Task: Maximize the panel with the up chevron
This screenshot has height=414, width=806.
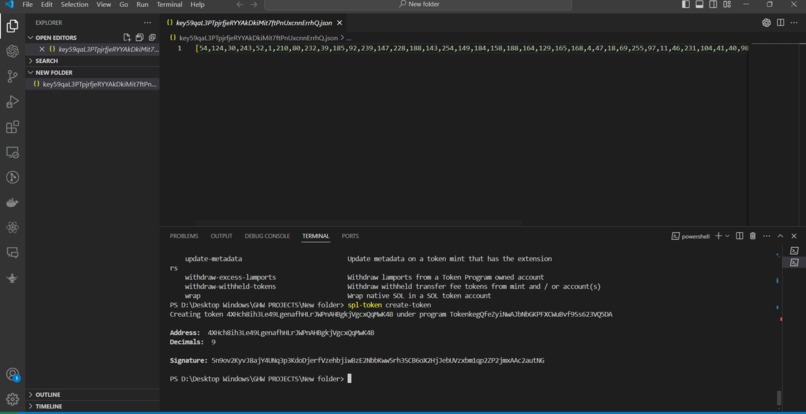Action: (x=780, y=236)
